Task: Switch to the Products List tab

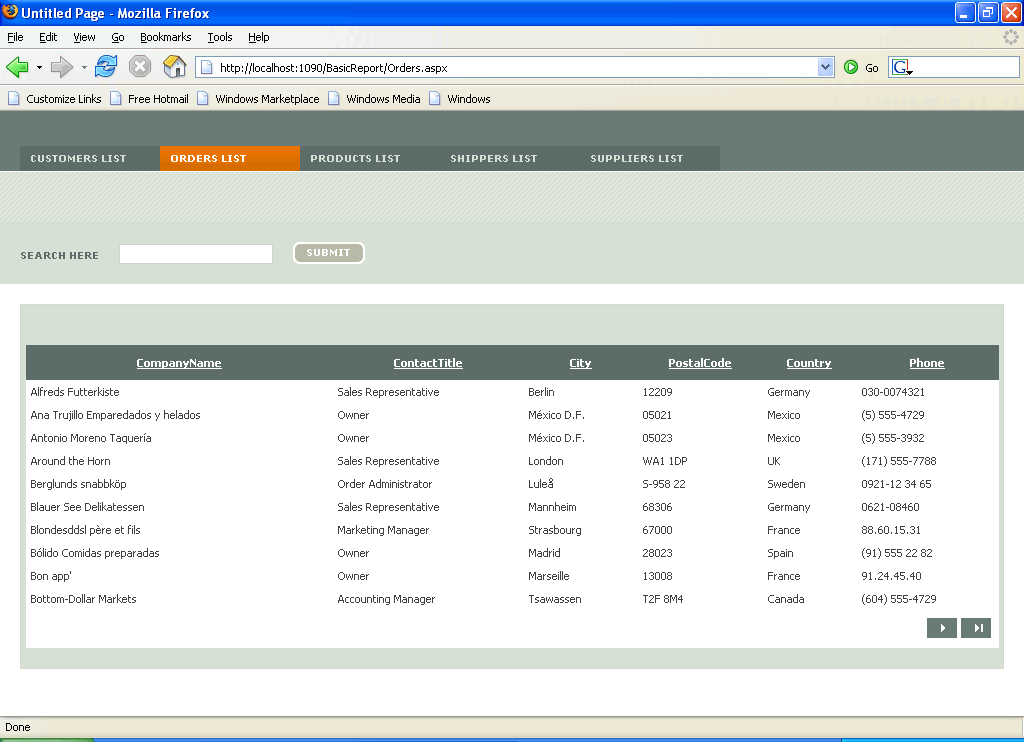Action: pyautogui.click(x=355, y=158)
